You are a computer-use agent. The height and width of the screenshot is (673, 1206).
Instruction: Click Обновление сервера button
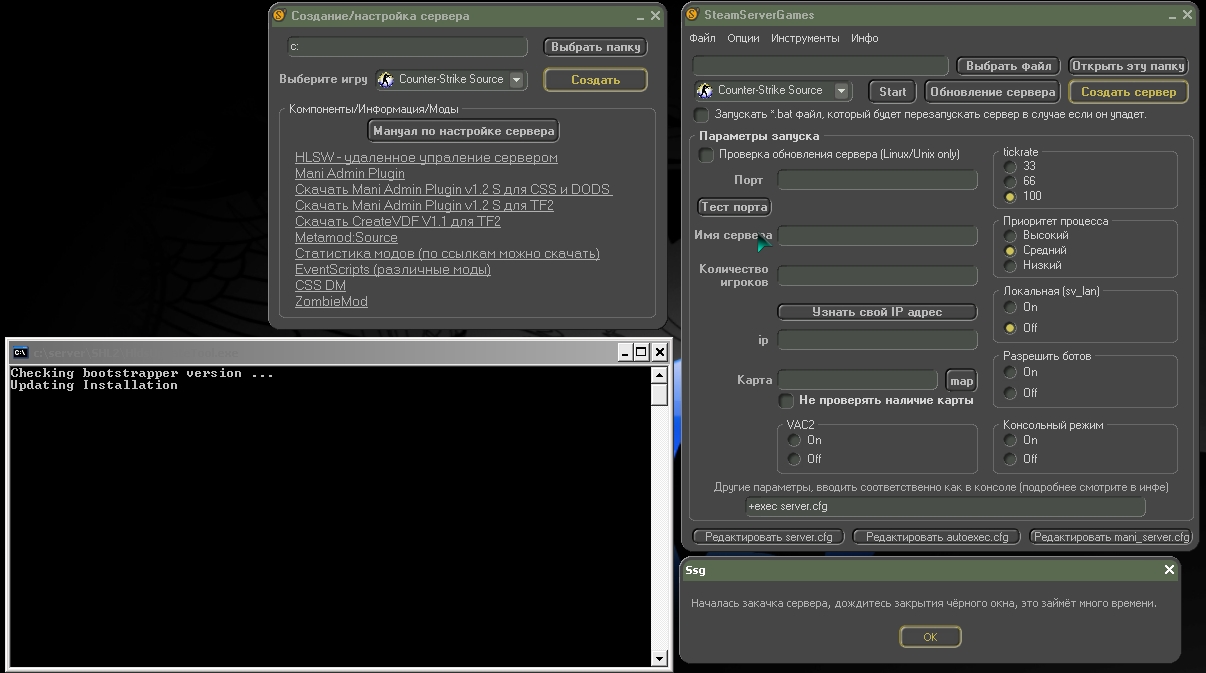[x=992, y=91]
